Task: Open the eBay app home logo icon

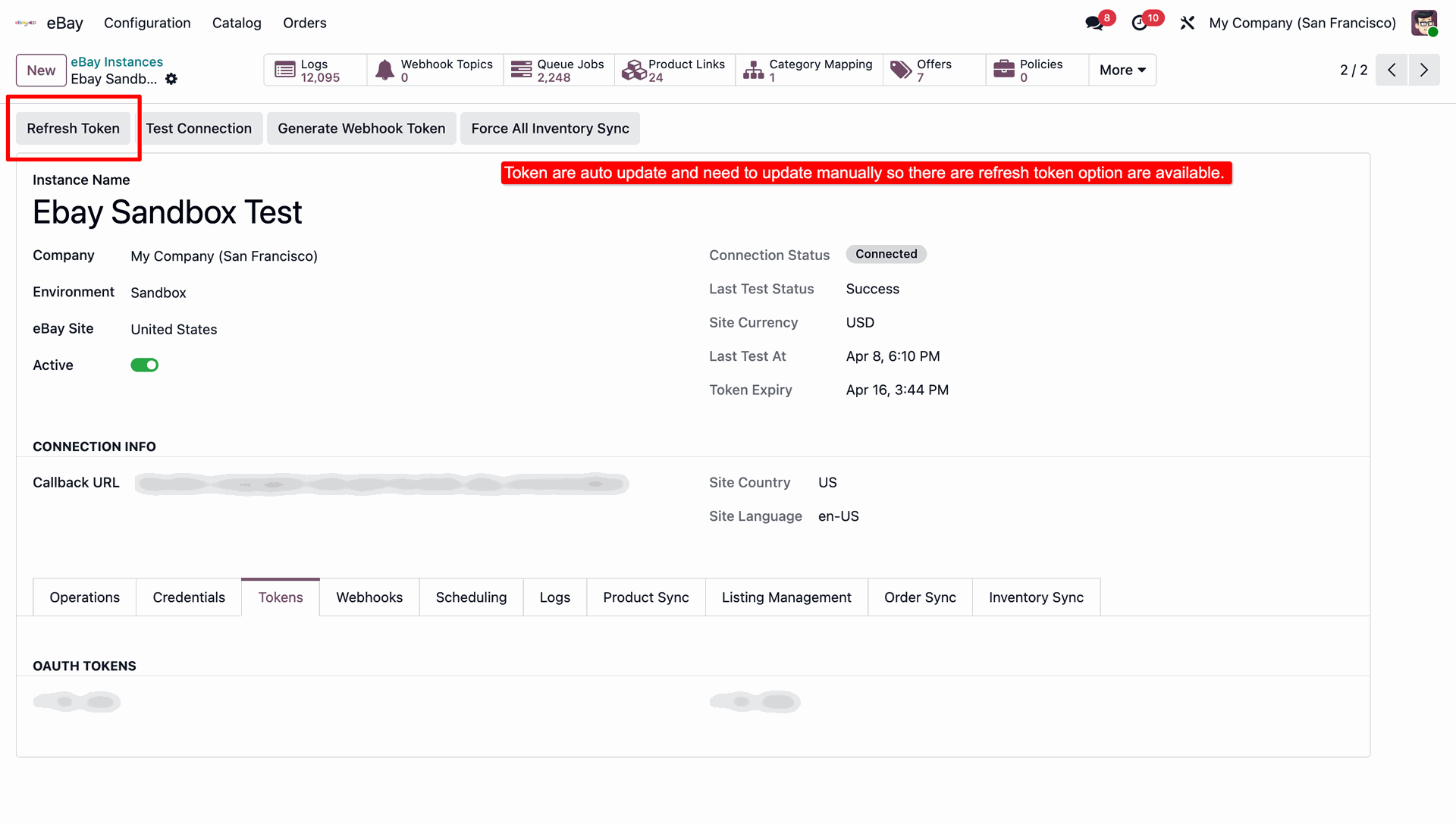Action: point(26,23)
